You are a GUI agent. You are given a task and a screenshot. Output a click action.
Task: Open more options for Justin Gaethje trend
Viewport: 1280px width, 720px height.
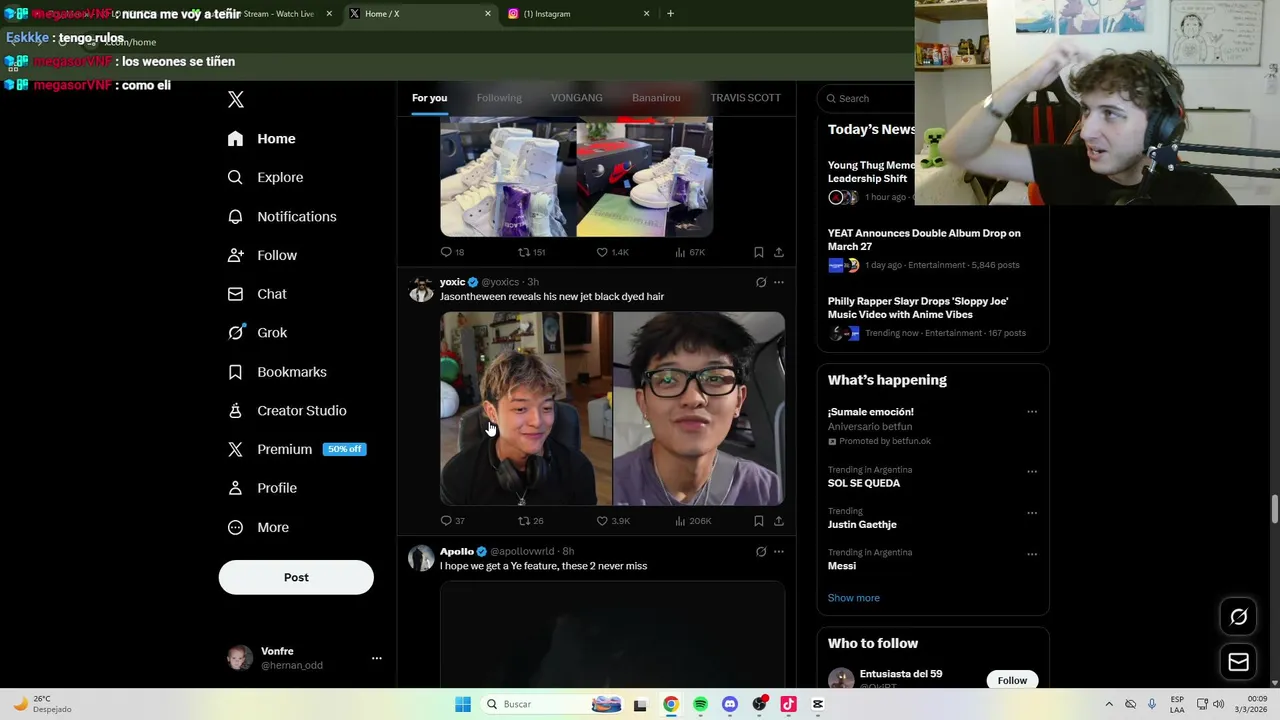1032,513
